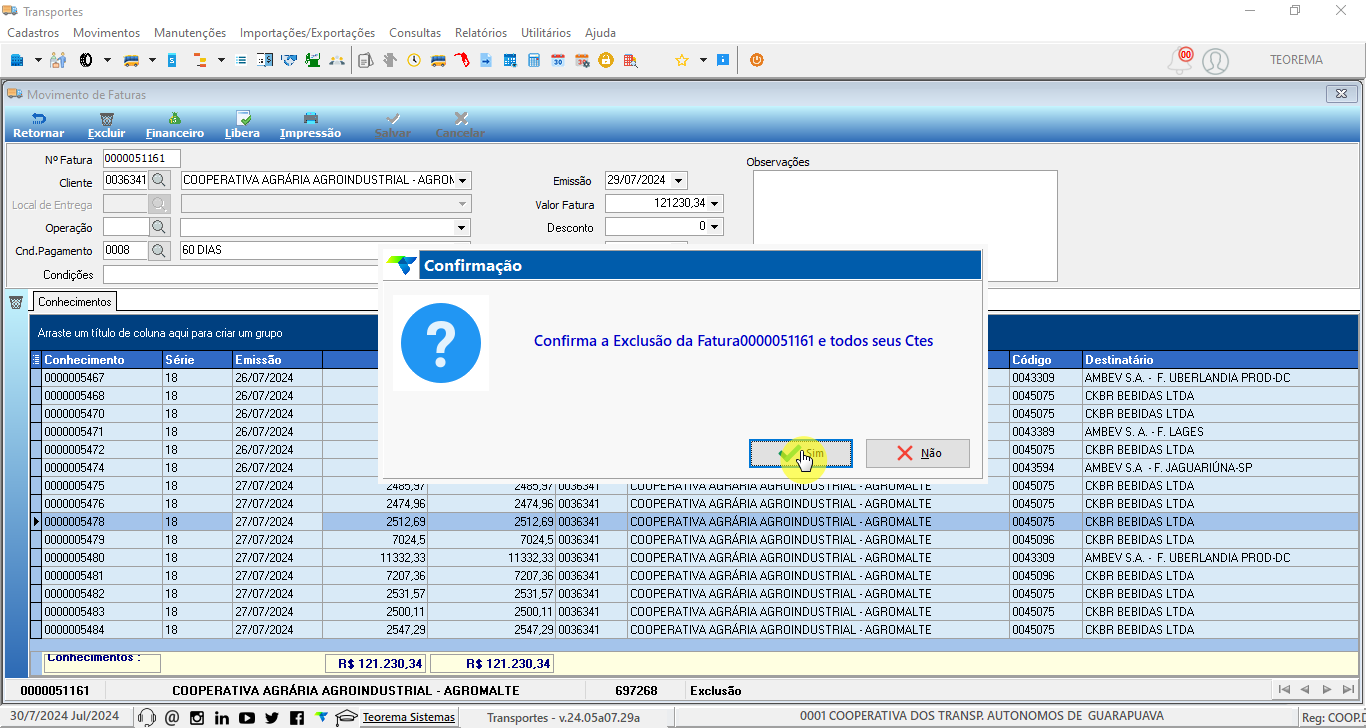The width and height of the screenshot is (1366, 728).
Task: Click the blue building icon in main toolbar
Action: coord(17,60)
